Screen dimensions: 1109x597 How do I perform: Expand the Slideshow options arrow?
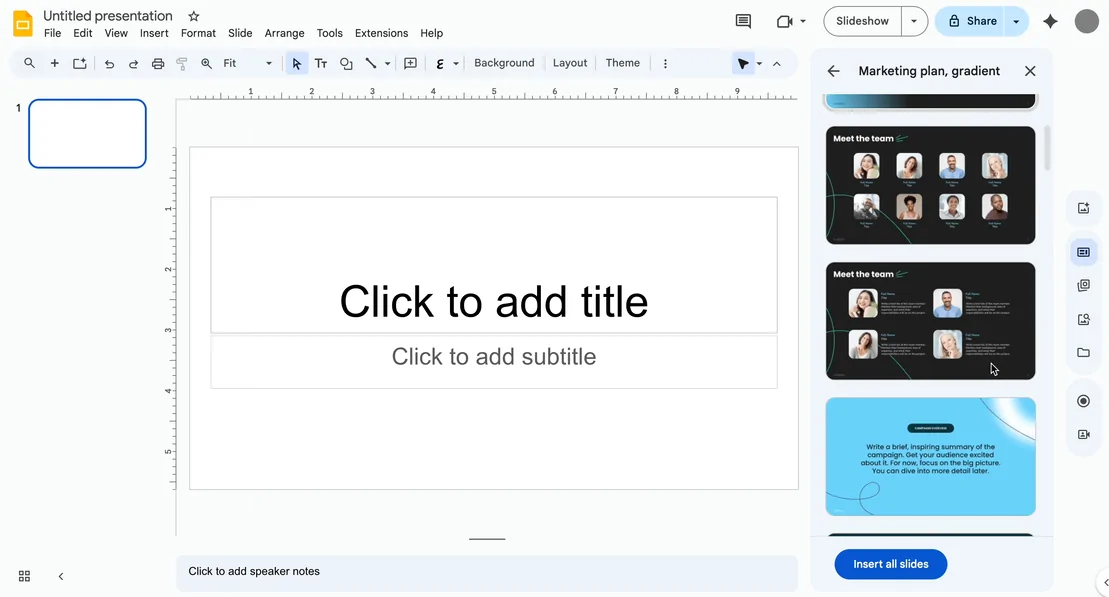coord(914,21)
